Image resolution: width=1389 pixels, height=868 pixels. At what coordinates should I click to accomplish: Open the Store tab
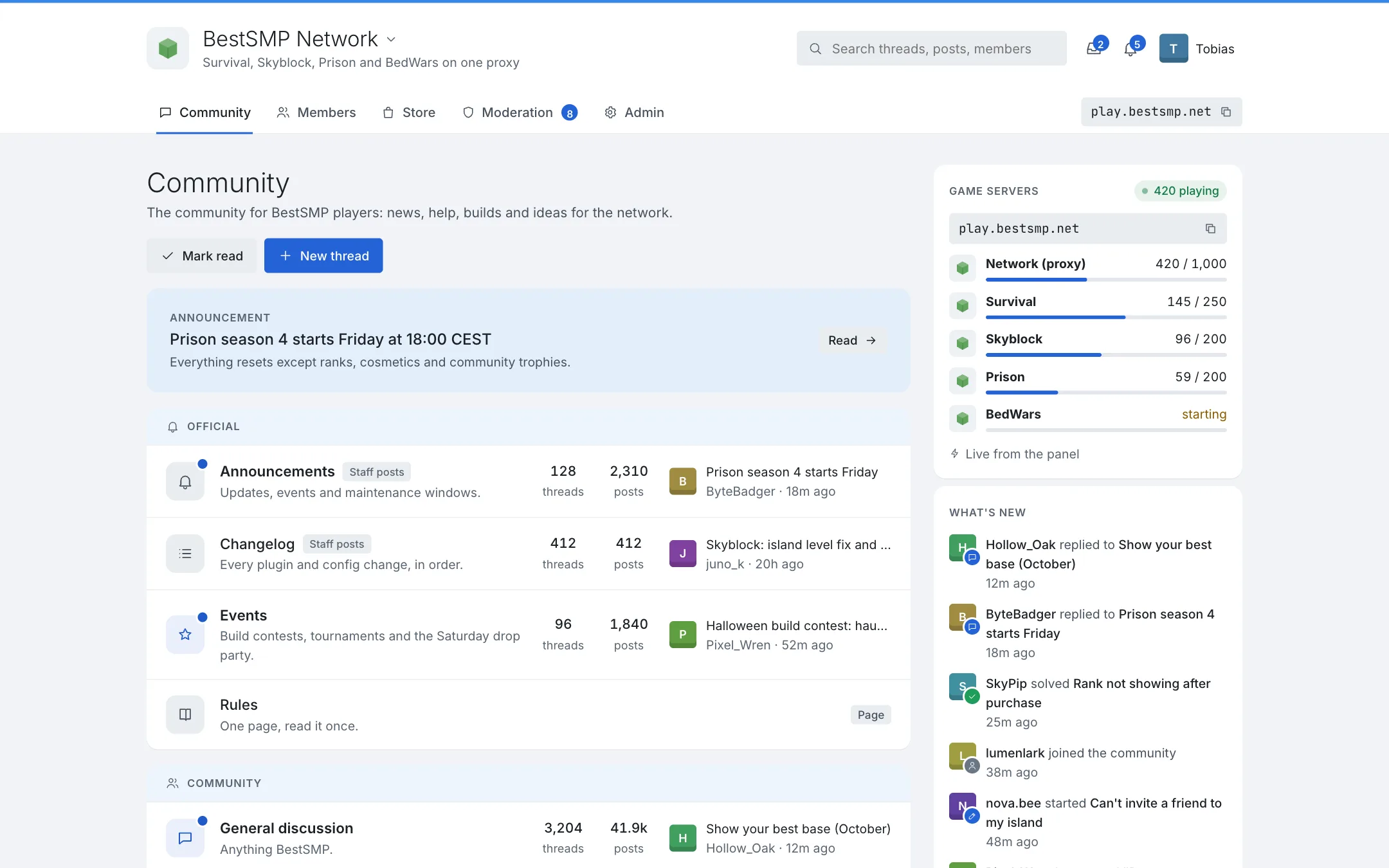tap(409, 113)
